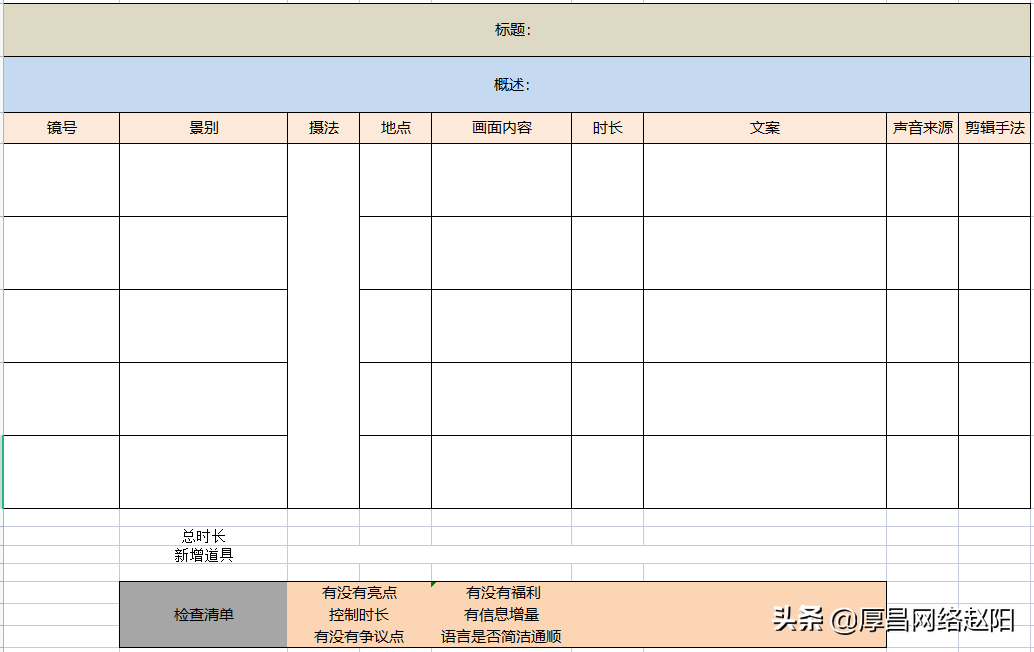Image resolution: width=1034 pixels, height=652 pixels.
Task: Select the 有信息增量 checklist cell
Action: tap(502, 614)
